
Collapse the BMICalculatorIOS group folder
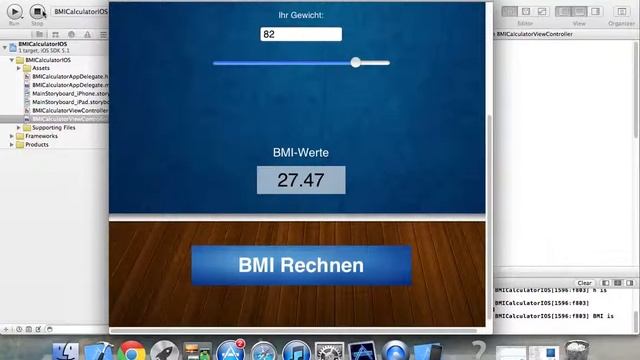click(x=12, y=60)
